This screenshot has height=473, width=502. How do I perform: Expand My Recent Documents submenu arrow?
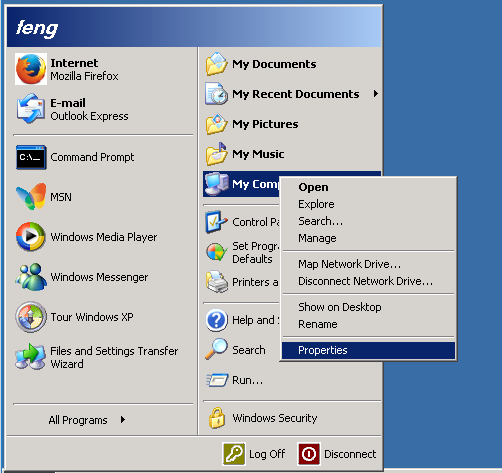point(376,94)
